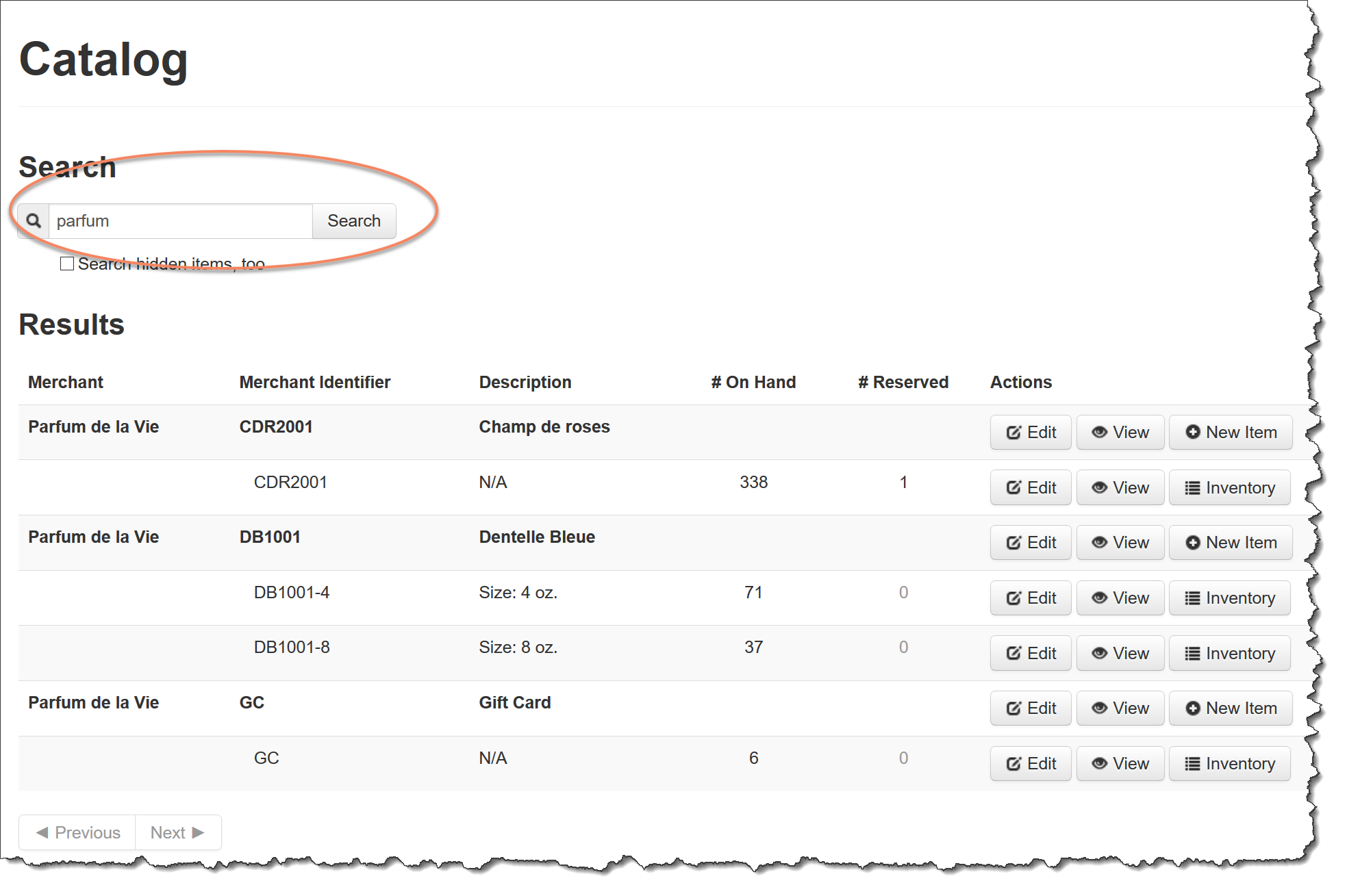View the DB1001-4 item

click(x=1120, y=598)
